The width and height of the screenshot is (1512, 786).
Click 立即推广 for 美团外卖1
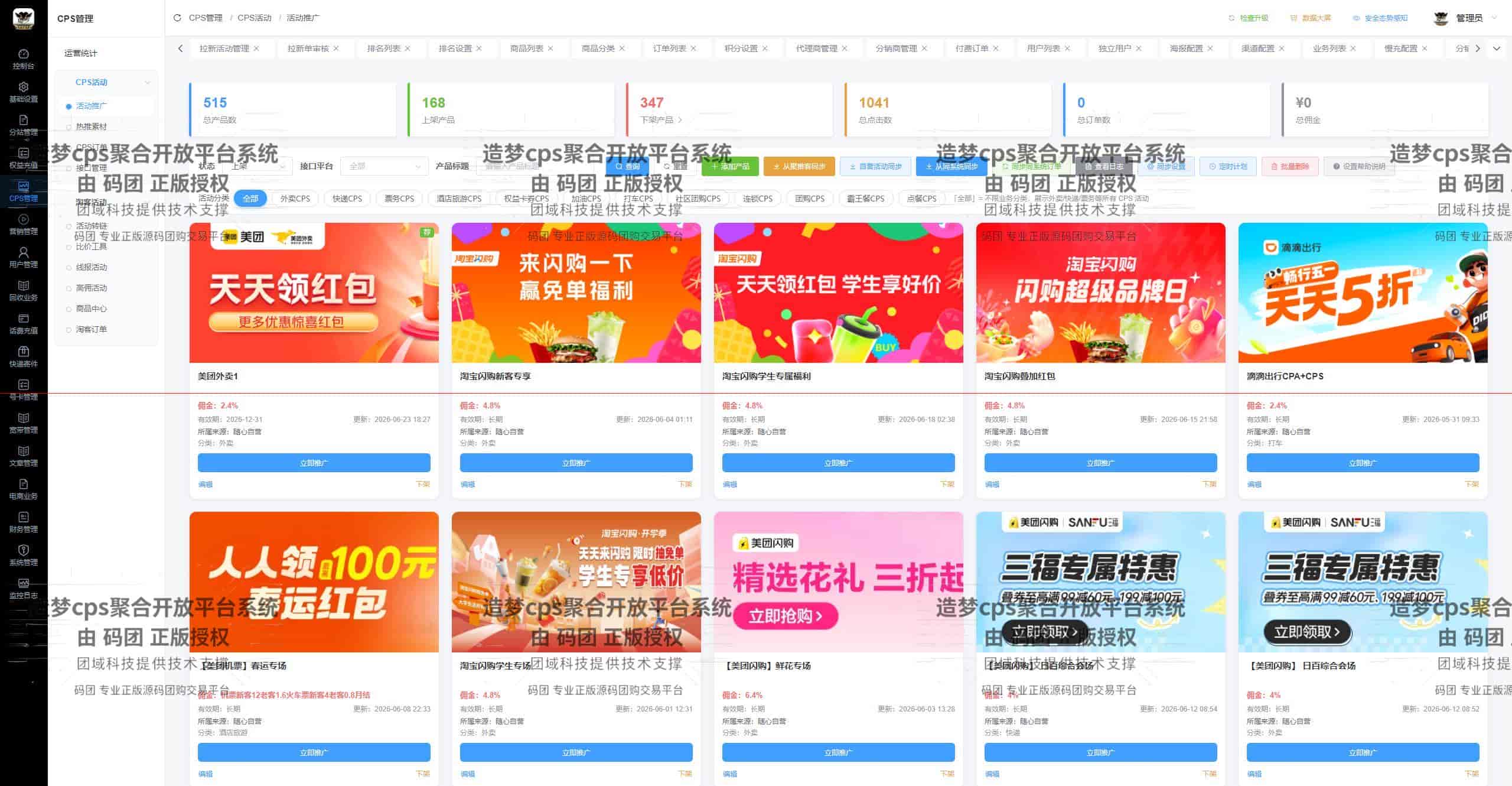314,463
